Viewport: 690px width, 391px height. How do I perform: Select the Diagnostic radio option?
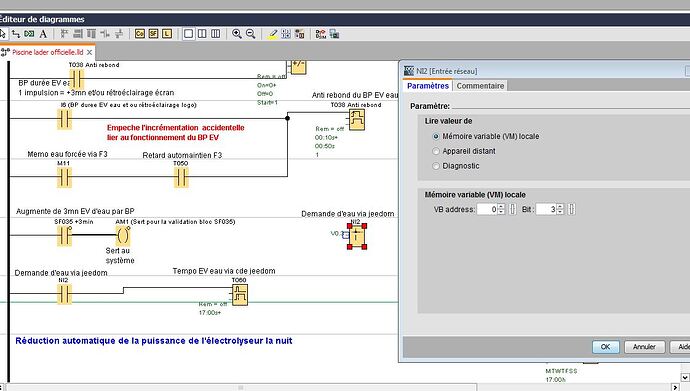point(436,166)
